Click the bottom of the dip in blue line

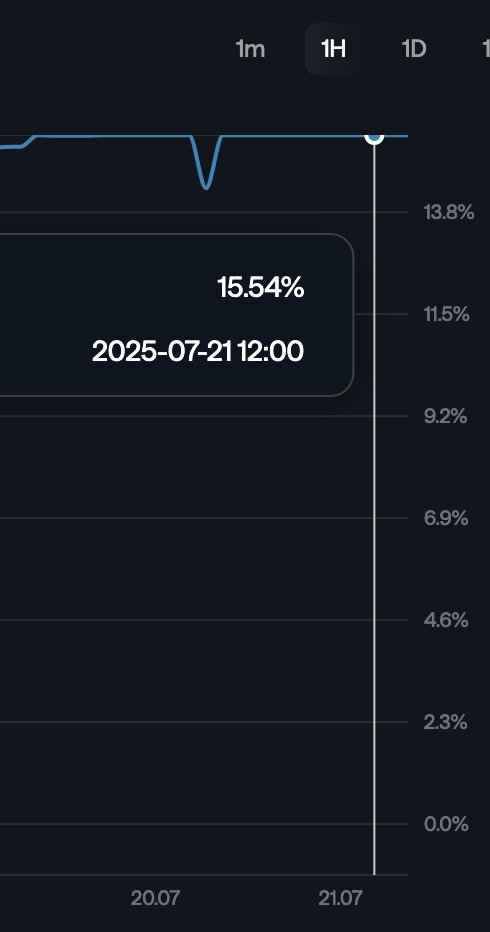pyautogui.click(x=206, y=187)
